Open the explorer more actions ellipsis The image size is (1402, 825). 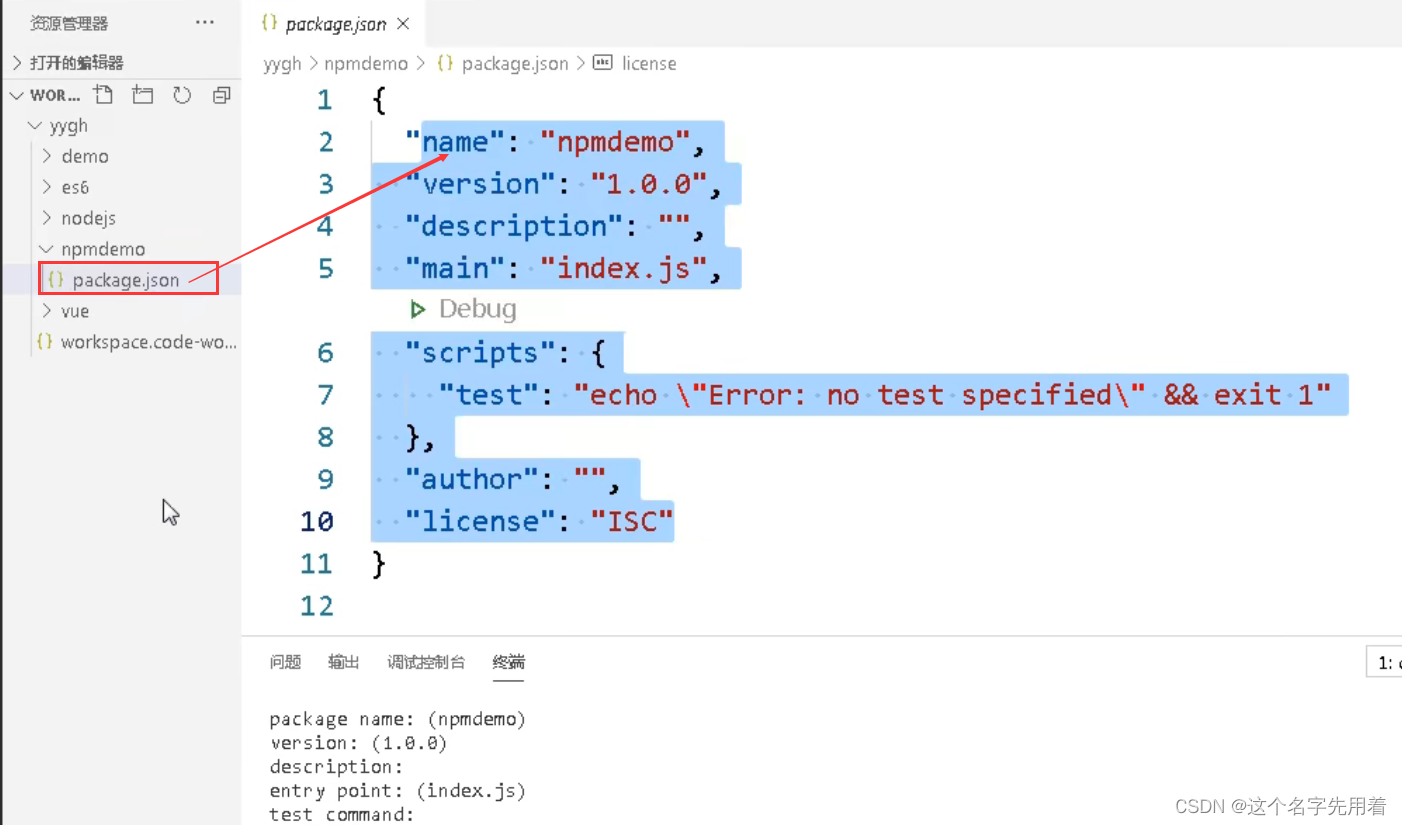click(x=205, y=22)
